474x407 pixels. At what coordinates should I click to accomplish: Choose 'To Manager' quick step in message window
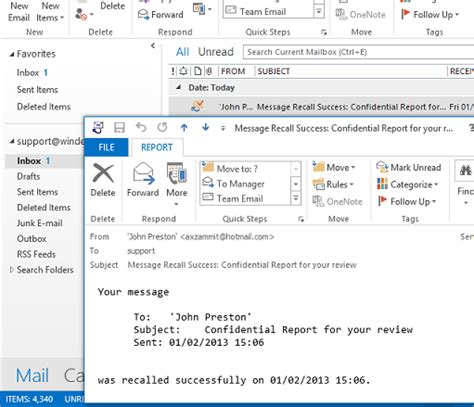pos(246,184)
